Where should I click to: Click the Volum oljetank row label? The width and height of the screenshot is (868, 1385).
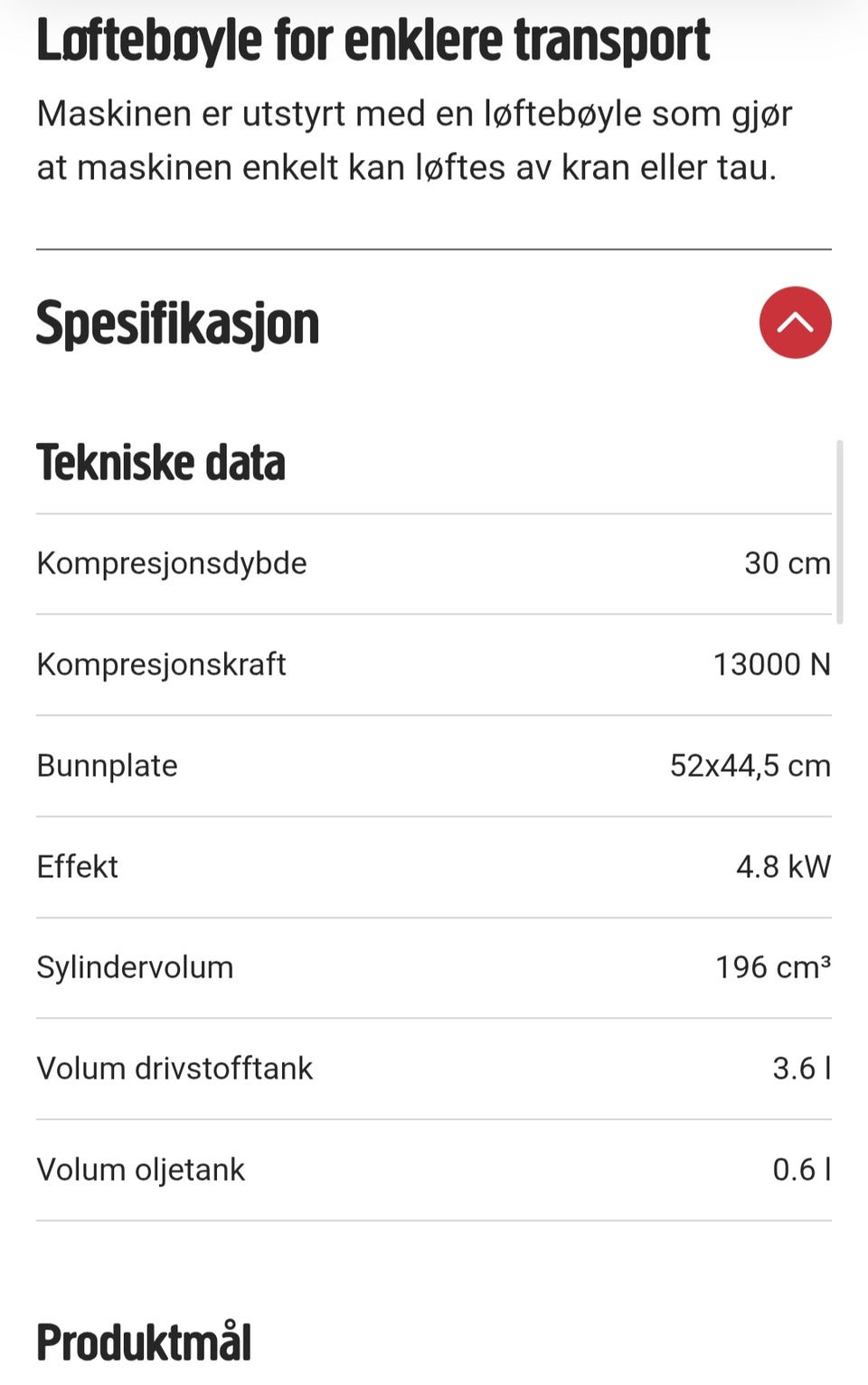click(140, 1170)
